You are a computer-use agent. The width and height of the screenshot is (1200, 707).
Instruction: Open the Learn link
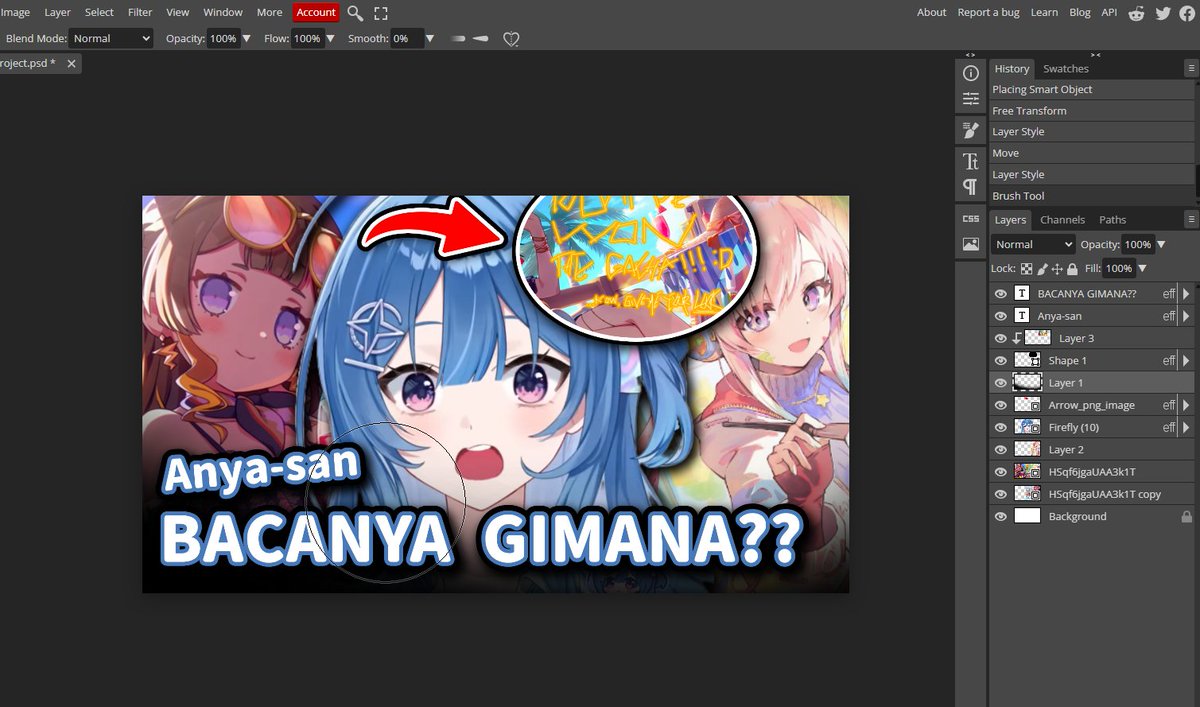[1044, 13]
